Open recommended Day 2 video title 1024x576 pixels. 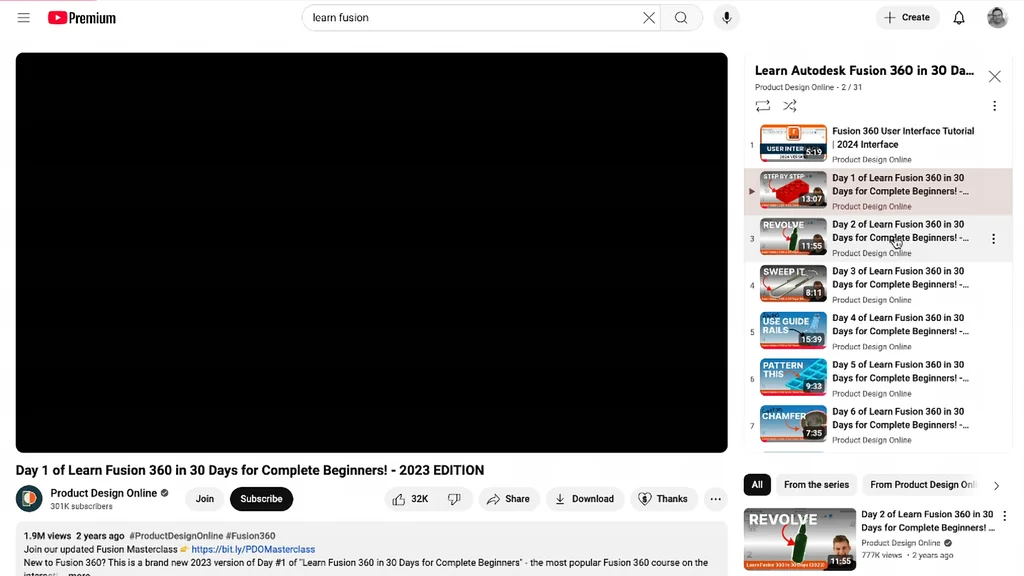927,521
